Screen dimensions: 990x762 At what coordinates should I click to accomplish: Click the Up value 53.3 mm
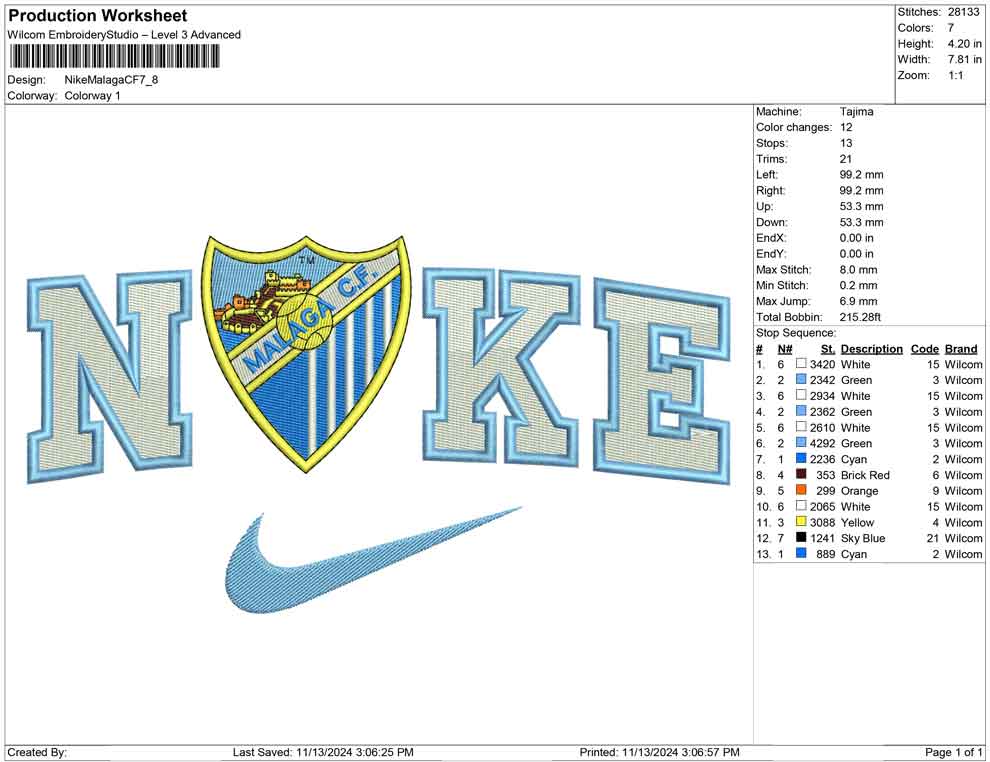point(861,206)
